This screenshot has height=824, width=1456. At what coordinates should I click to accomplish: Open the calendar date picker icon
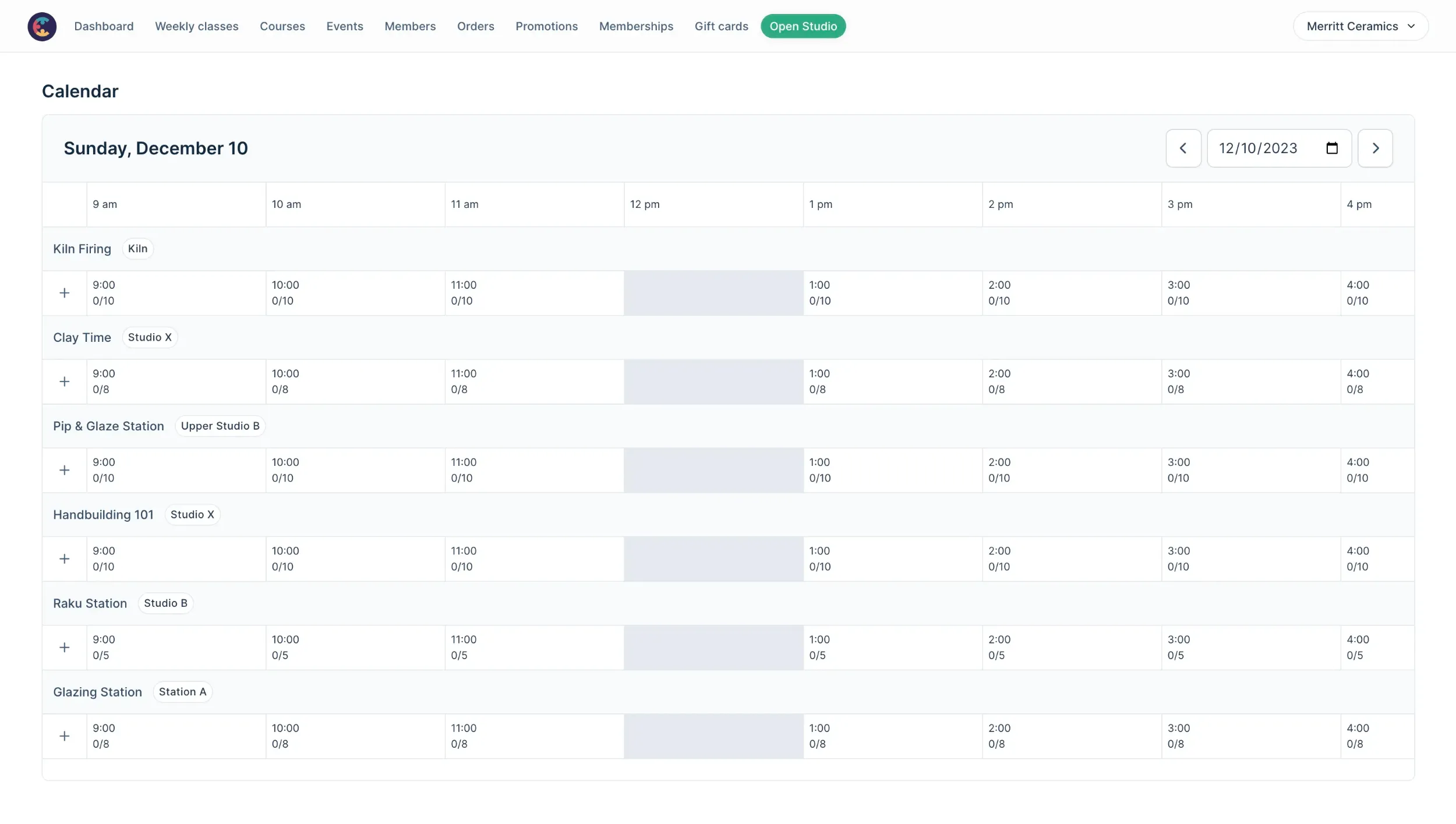(x=1331, y=148)
